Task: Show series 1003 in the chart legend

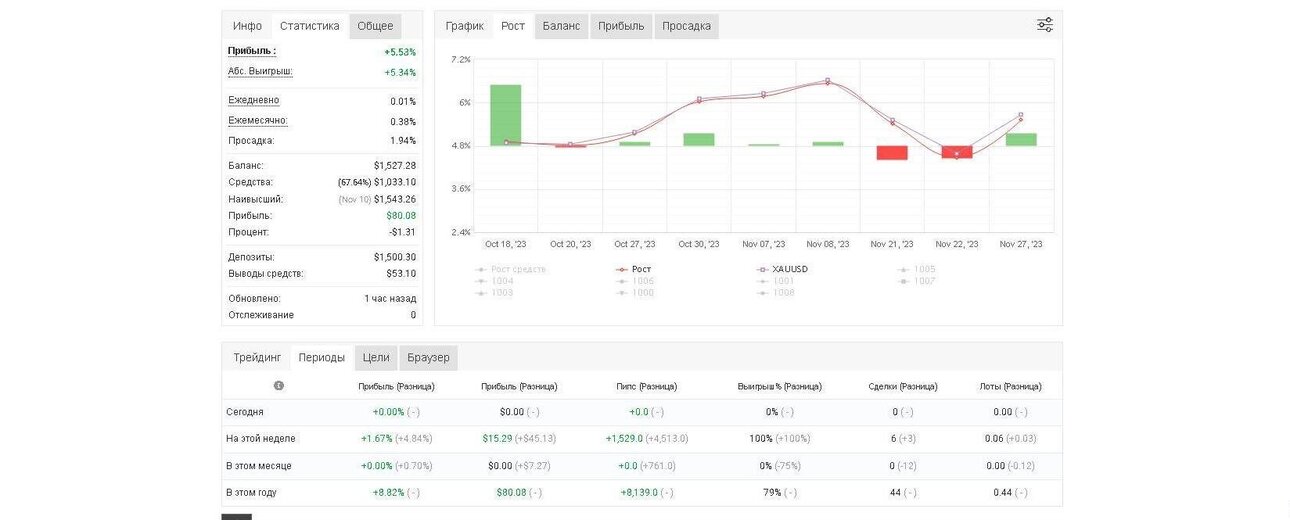Action: pos(495,293)
